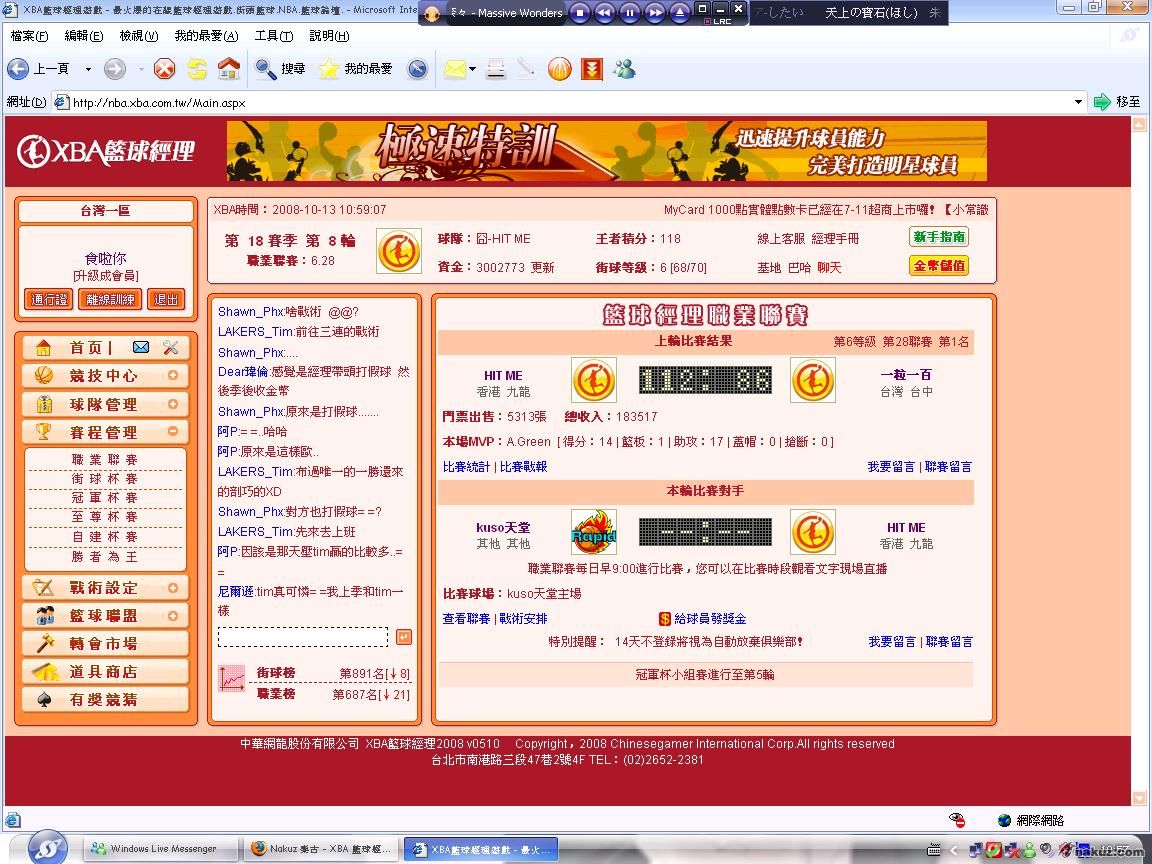Expand the 戰術設定 sidebar section
The width and height of the screenshot is (1152, 864).
[173, 588]
